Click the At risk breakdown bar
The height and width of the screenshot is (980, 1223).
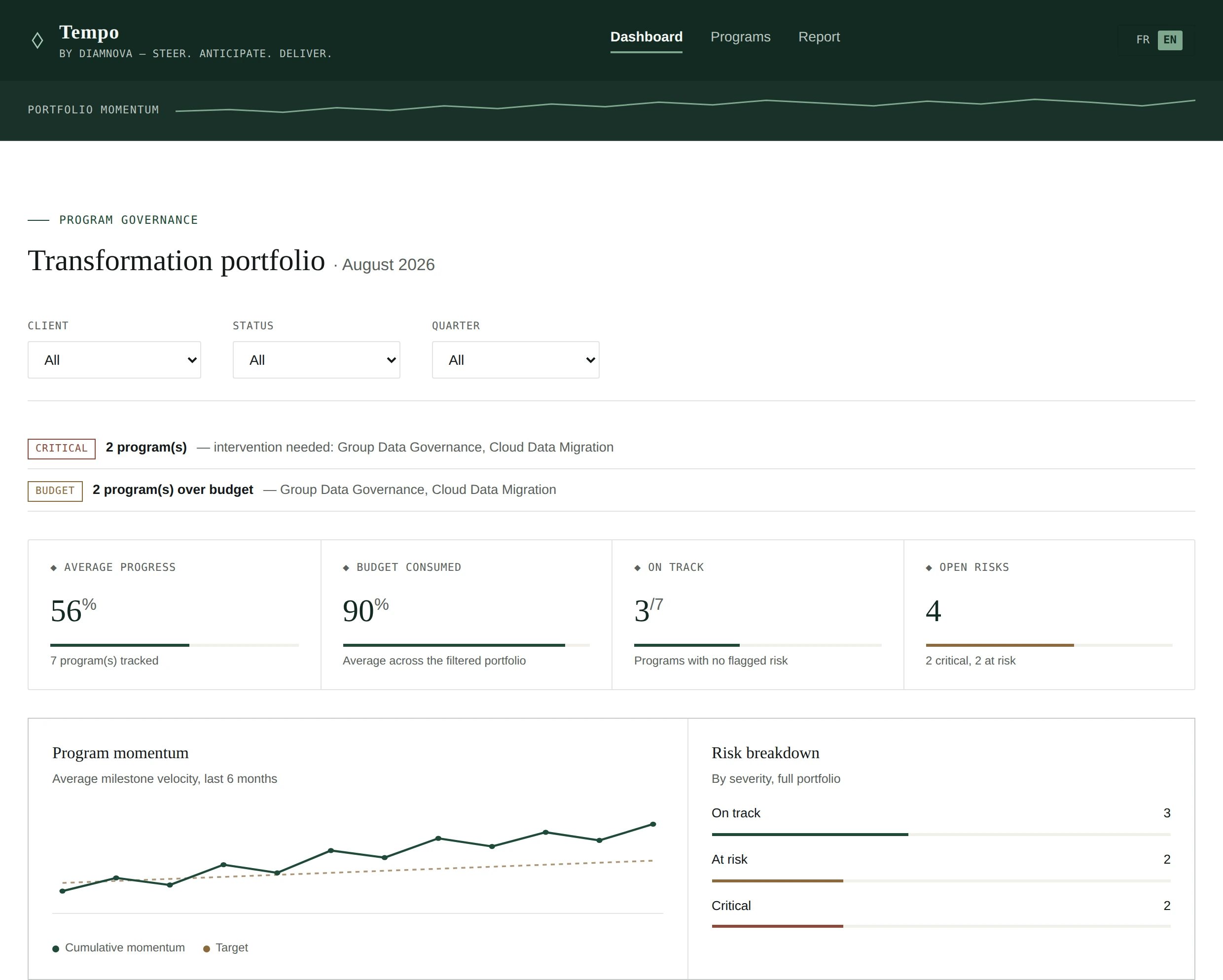[941, 881]
